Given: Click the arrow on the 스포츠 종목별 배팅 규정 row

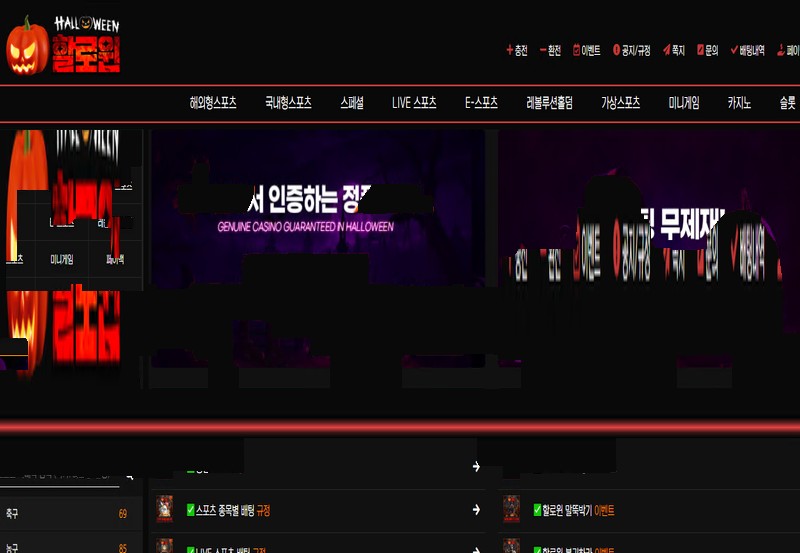Looking at the screenshot, I should pos(477,510).
